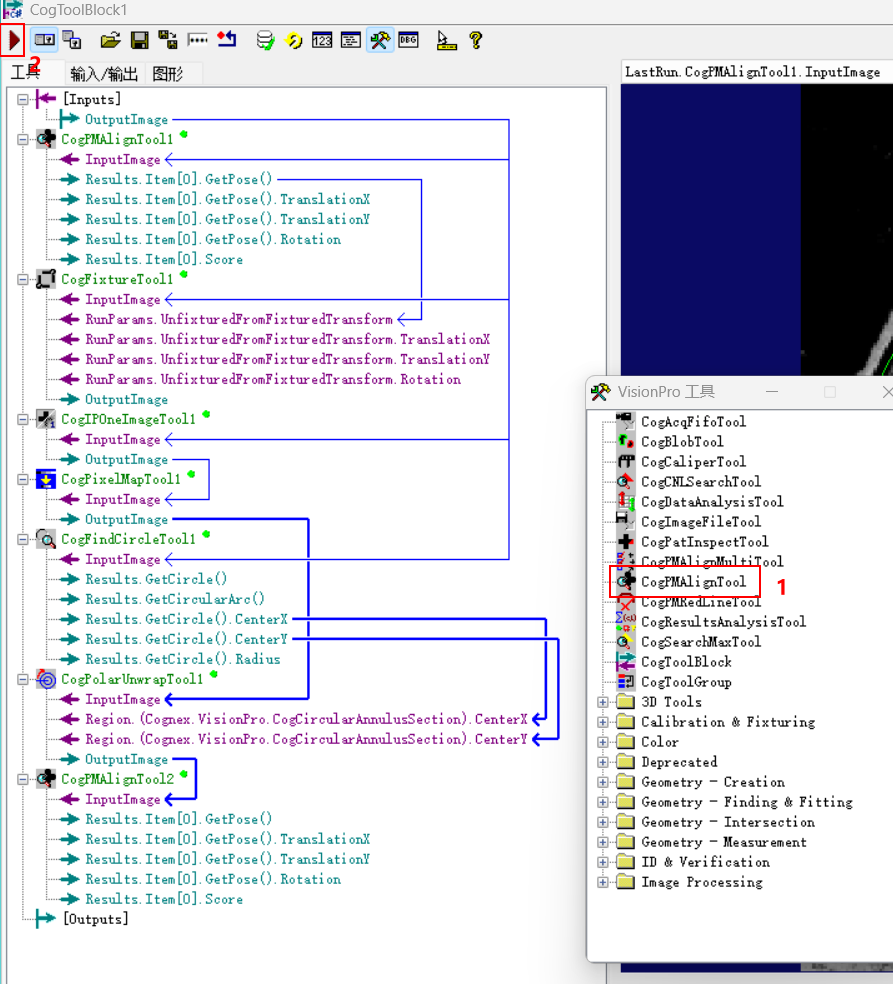This screenshot has width=893, height=984.
Task: Select RunParams.UnfixturedFromFixturedTransform.Rotation terminal
Action: 273,380
